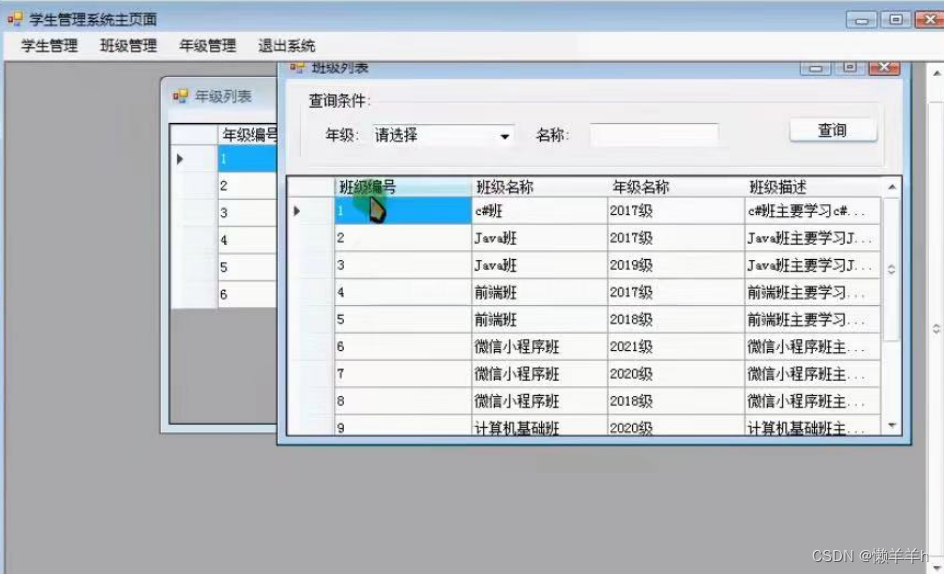This screenshot has height=574, width=944.
Task: Close the 班级列表 window
Action: (x=884, y=67)
